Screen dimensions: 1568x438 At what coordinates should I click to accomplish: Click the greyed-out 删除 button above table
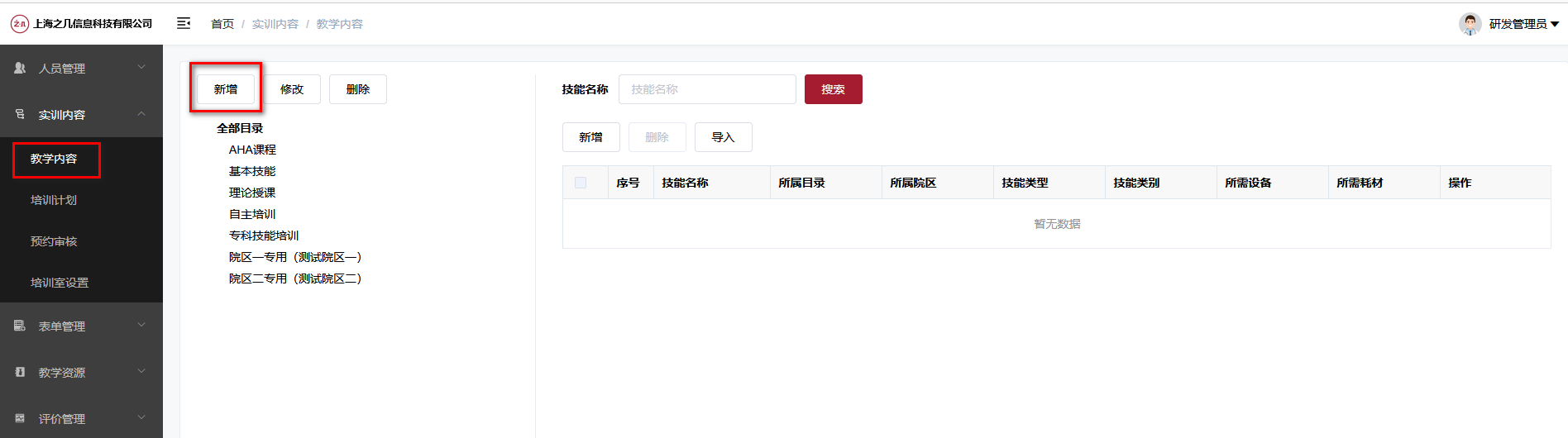tap(657, 137)
